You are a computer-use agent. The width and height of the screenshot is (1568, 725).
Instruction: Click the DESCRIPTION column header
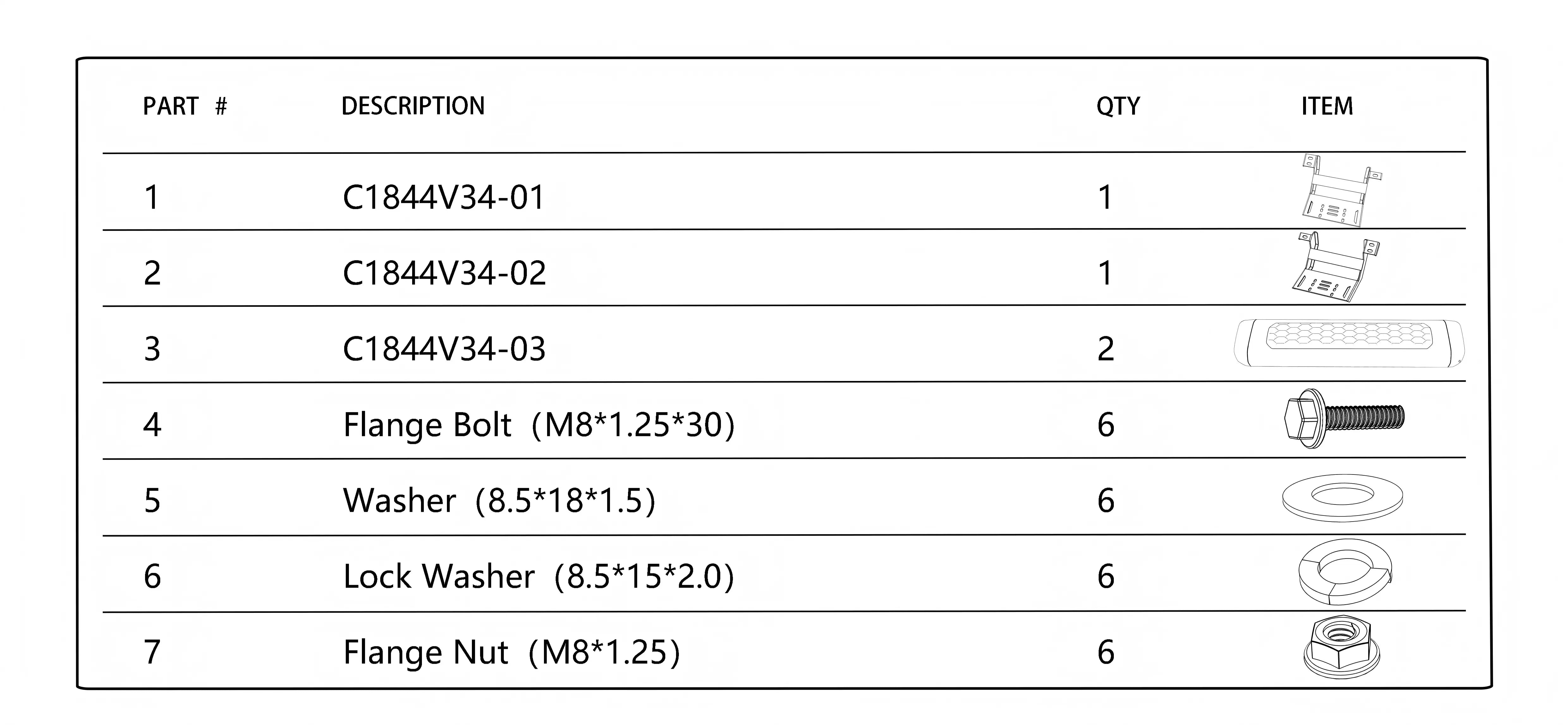(x=413, y=106)
